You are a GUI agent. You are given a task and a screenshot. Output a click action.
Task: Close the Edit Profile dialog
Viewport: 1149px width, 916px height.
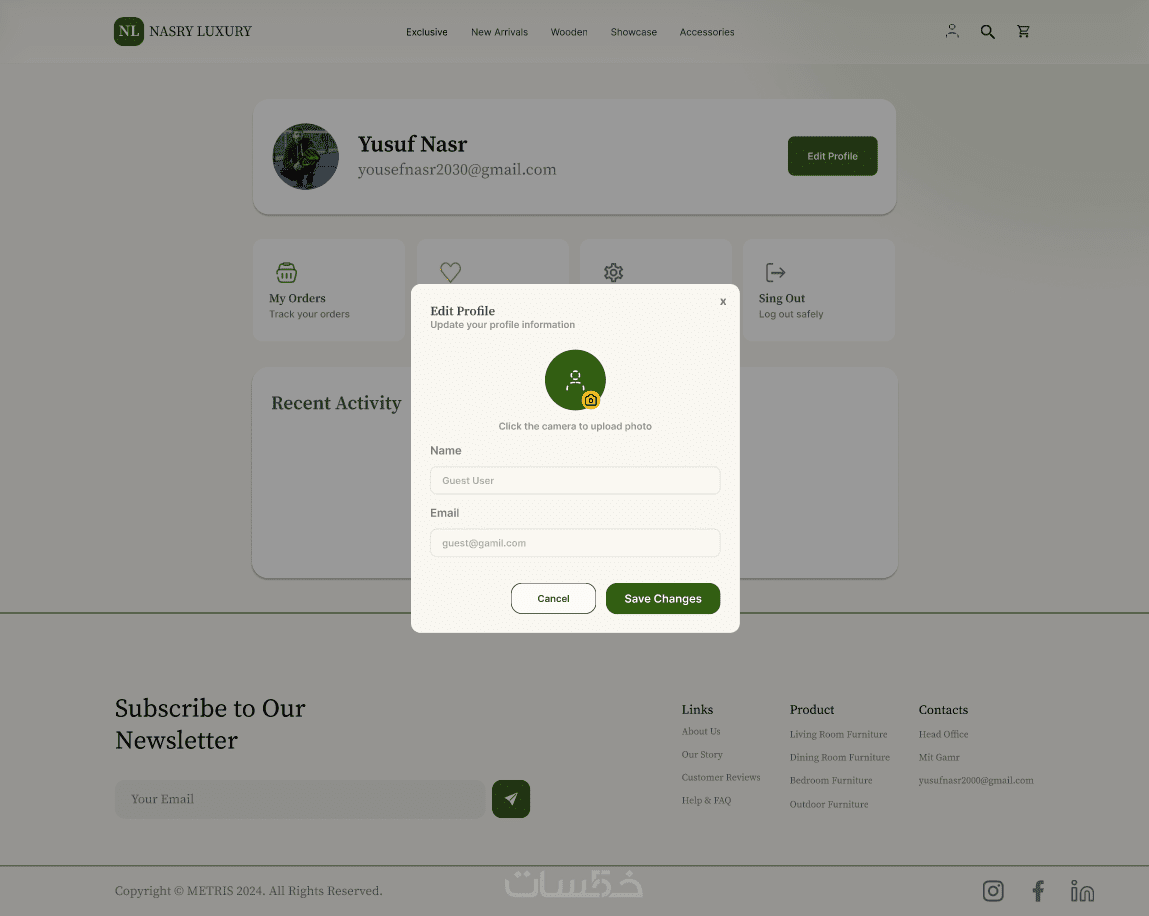point(723,301)
